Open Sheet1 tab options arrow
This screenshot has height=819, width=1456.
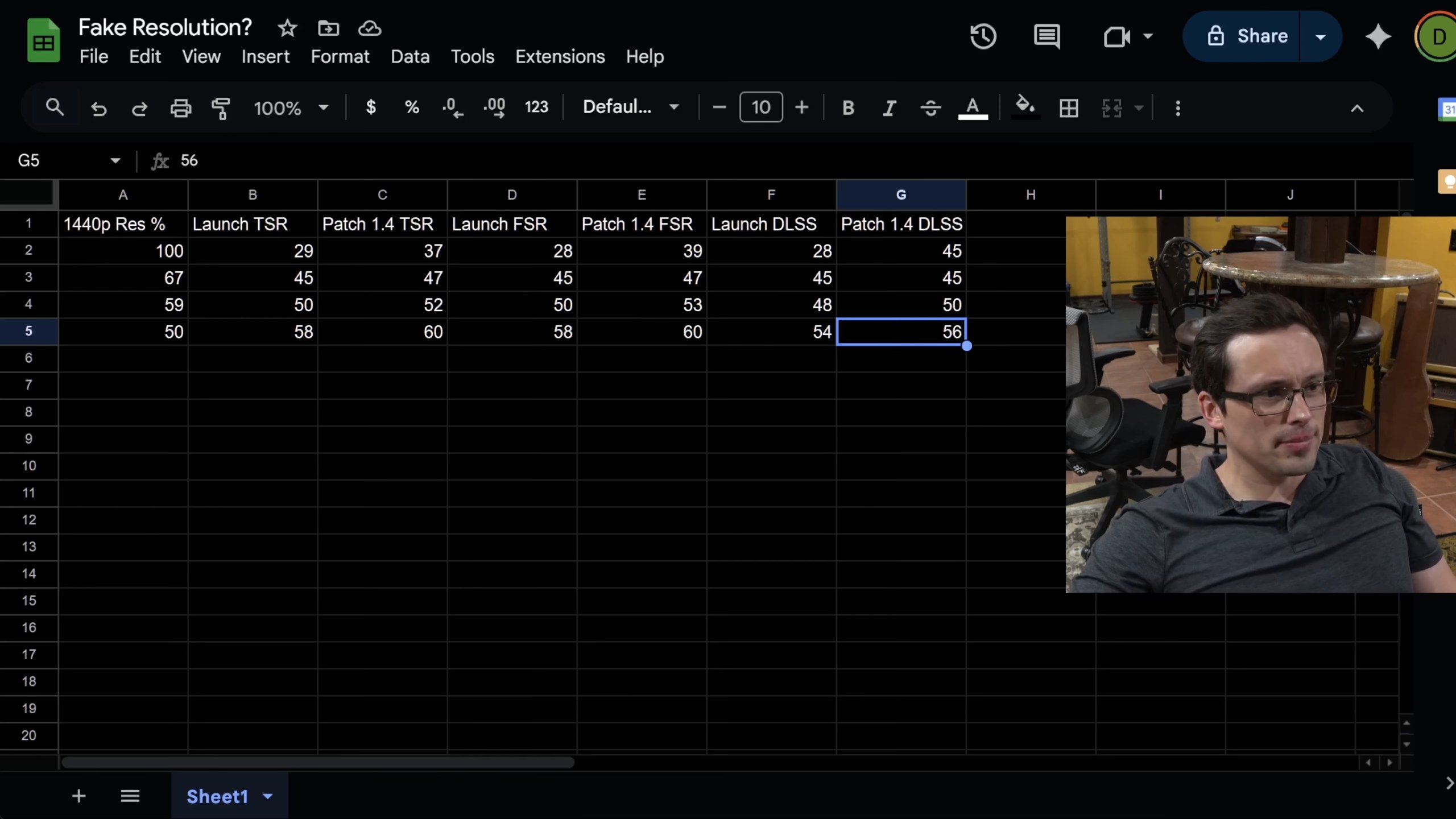[x=268, y=796]
